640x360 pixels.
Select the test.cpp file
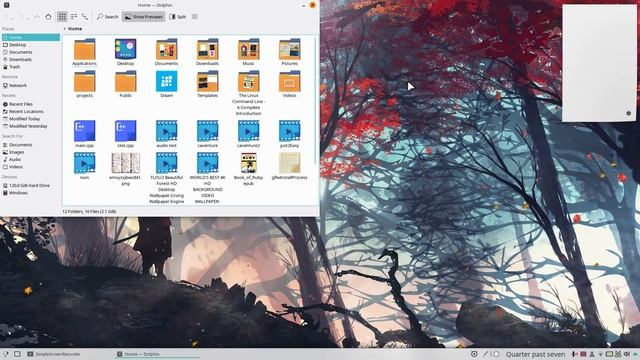[x=125, y=131]
